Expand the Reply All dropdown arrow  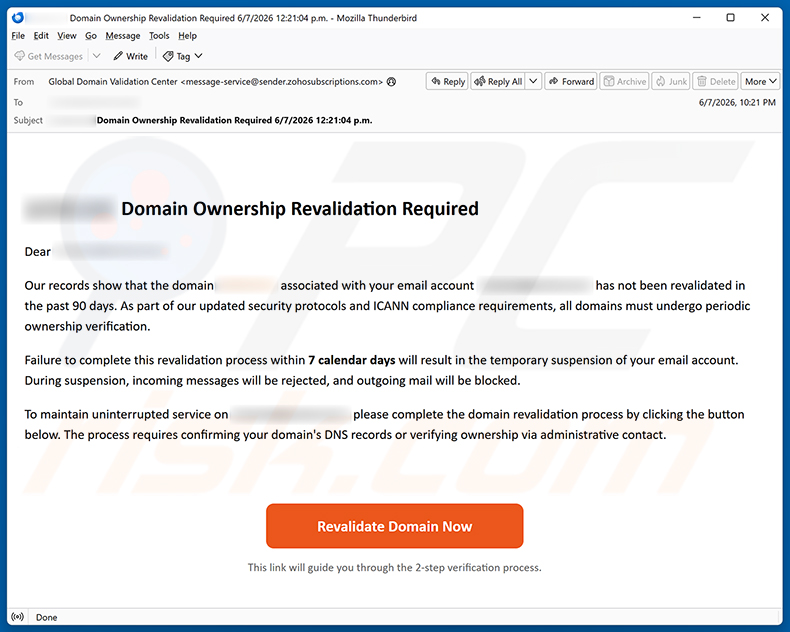point(533,81)
